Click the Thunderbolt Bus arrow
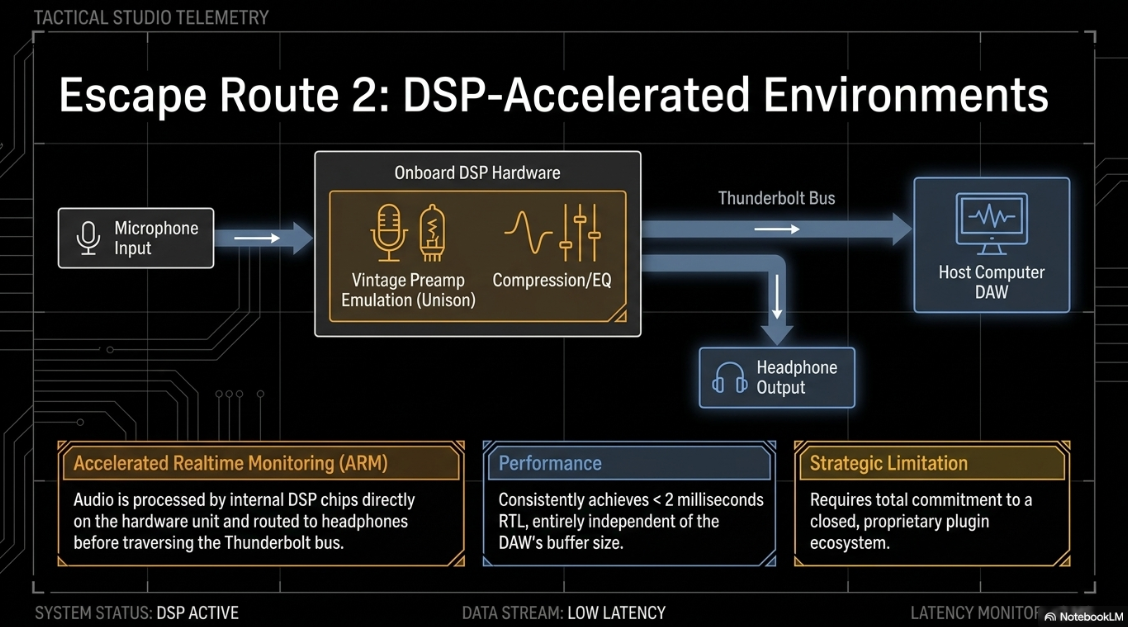Screen dimensions: 1128x627 777,229
